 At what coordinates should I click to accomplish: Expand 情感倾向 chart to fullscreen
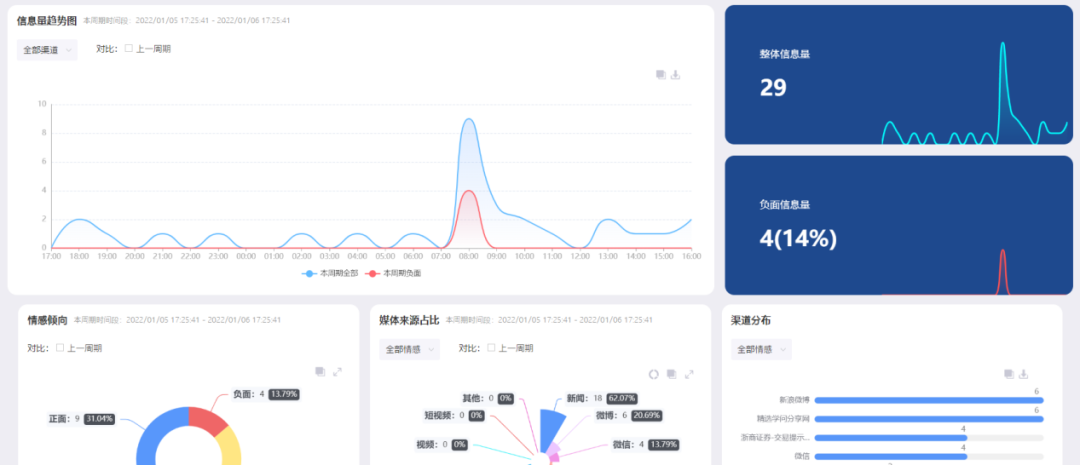337,371
